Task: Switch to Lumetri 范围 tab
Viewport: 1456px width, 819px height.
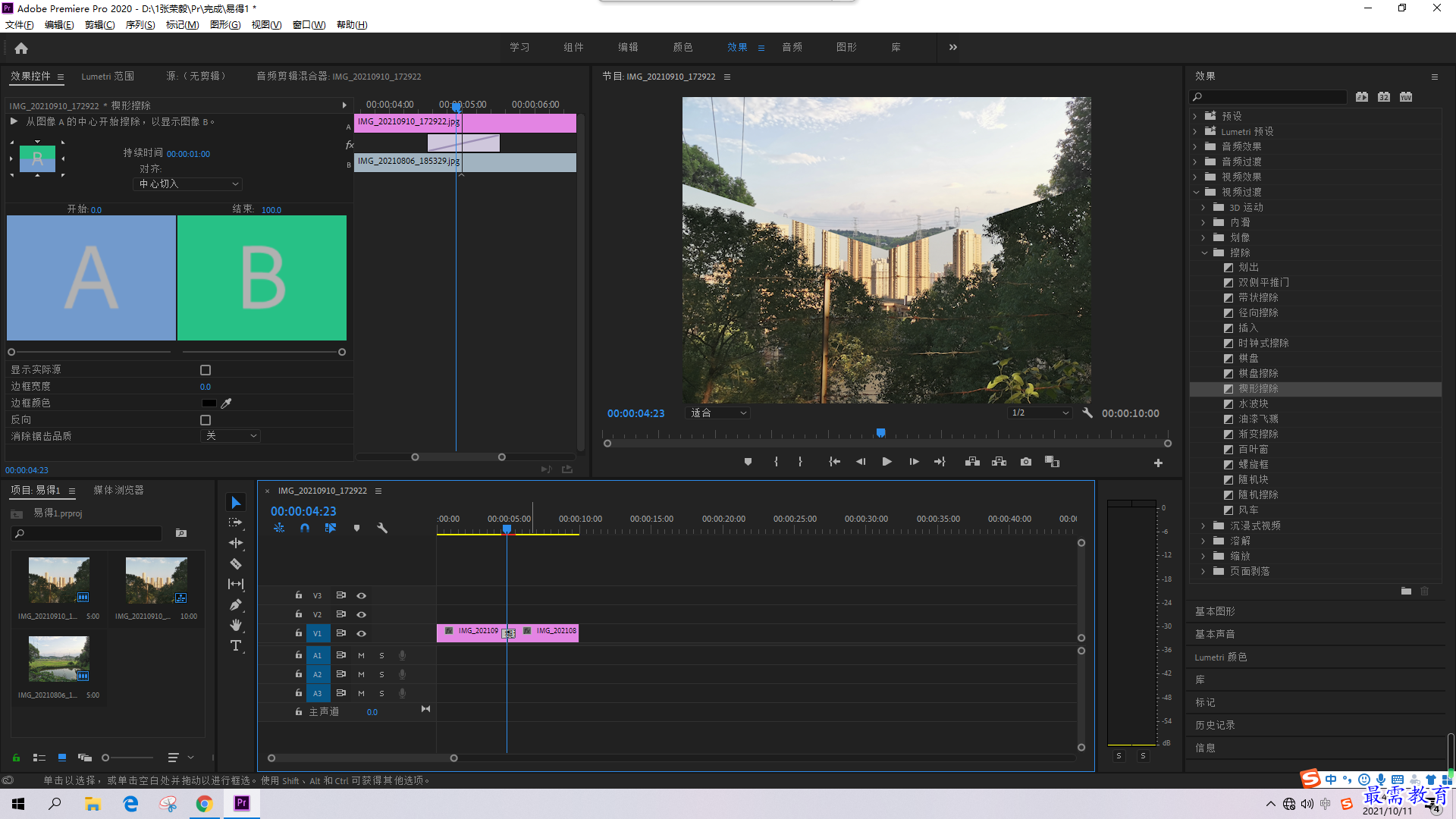Action: point(108,77)
